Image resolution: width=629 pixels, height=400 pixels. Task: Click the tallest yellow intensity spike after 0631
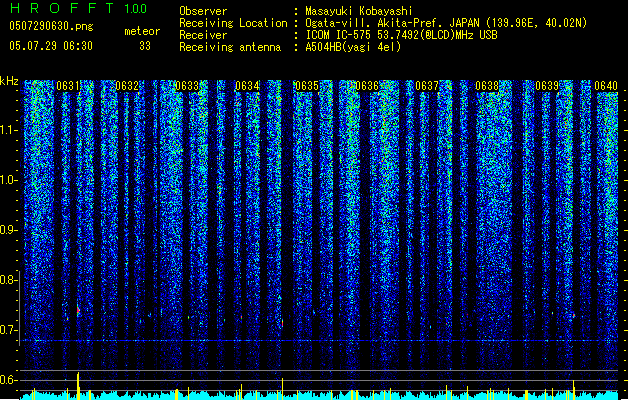pyautogui.click(x=78, y=386)
